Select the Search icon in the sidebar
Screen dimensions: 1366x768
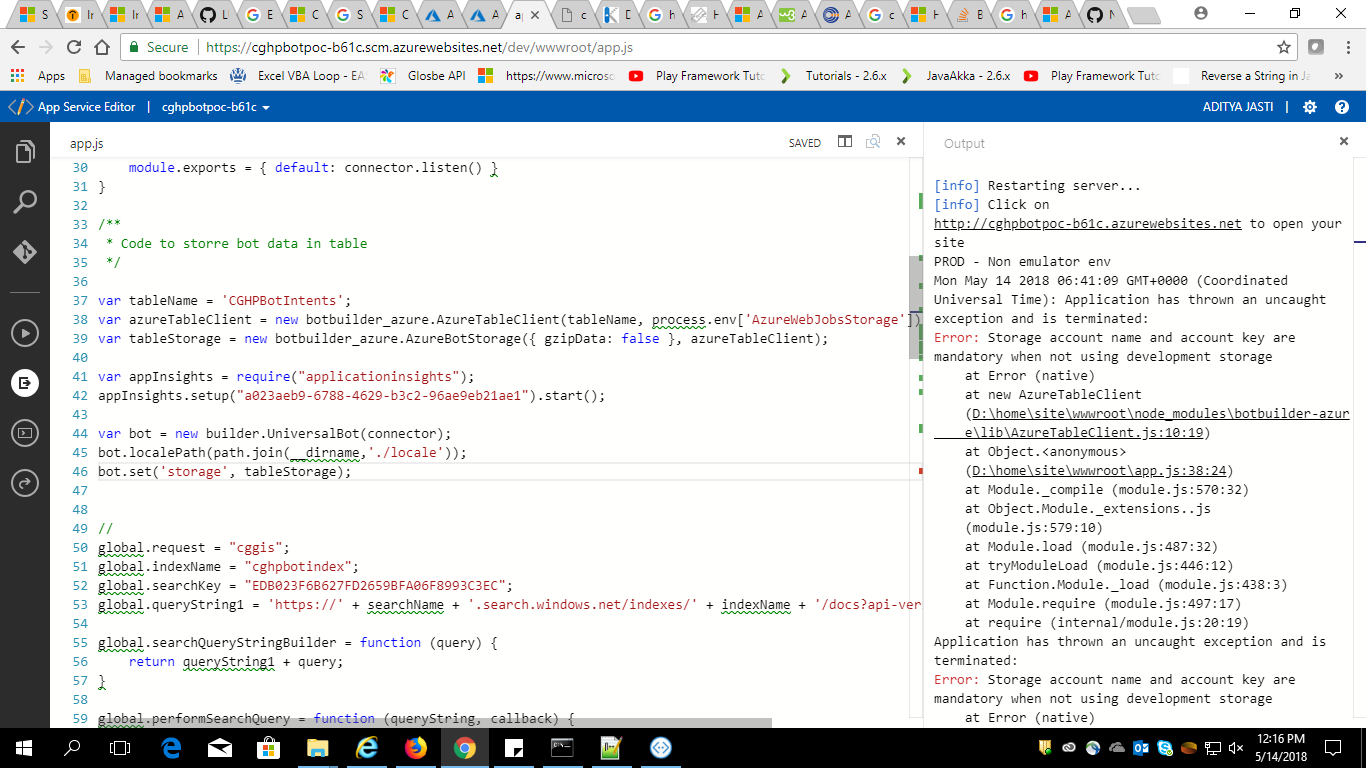pyautogui.click(x=24, y=200)
